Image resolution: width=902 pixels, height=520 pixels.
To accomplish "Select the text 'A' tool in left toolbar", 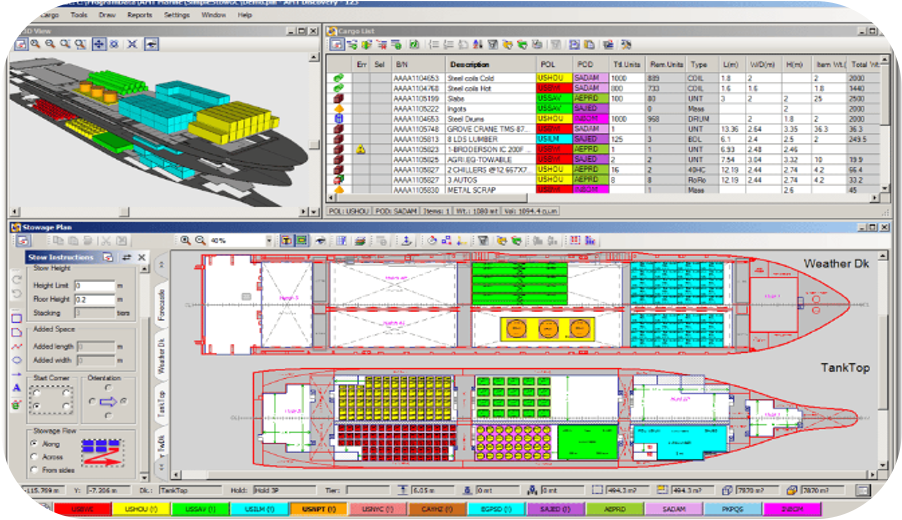I will 17,387.
